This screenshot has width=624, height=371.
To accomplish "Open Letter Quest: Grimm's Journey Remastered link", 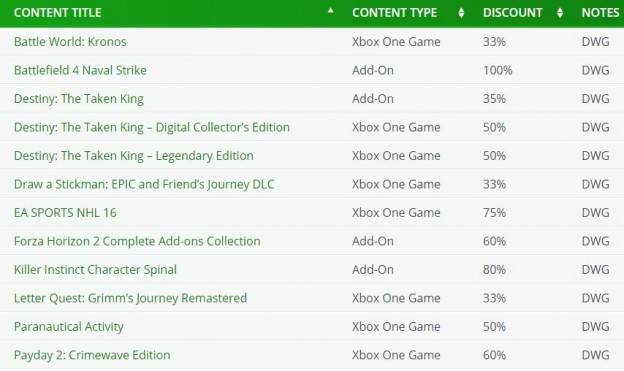I will [x=131, y=298].
